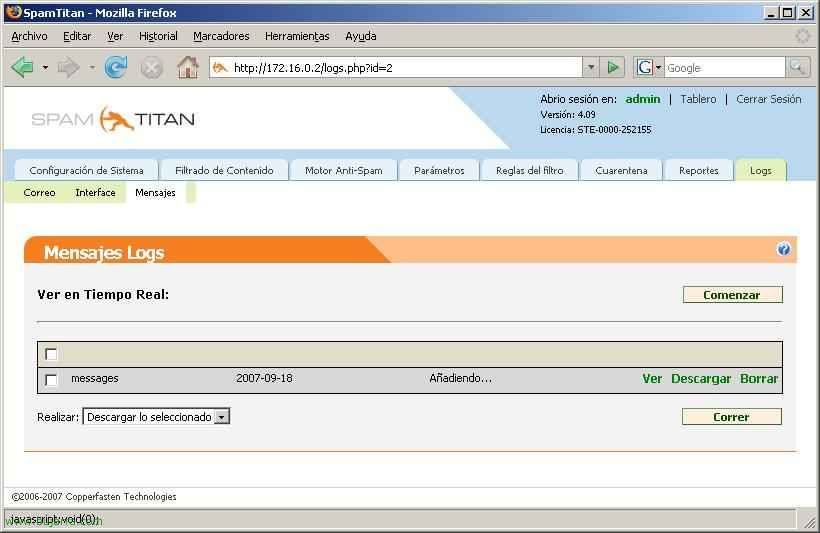The image size is (820, 533).
Task: Open the Editar menu
Action: pyautogui.click(x=77, y=36)
